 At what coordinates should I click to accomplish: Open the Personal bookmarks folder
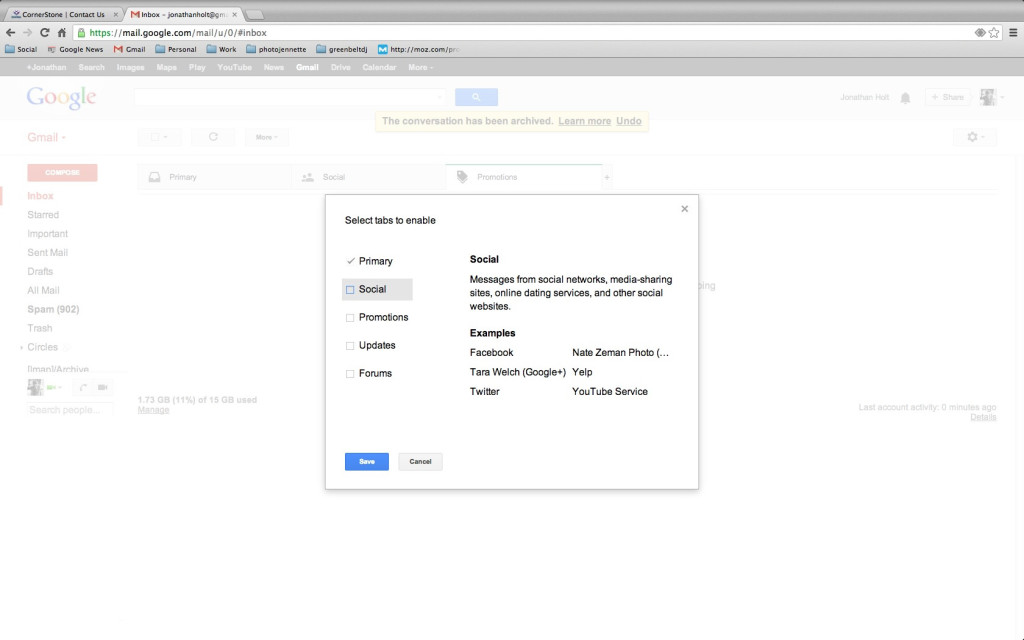pos(176,49)
